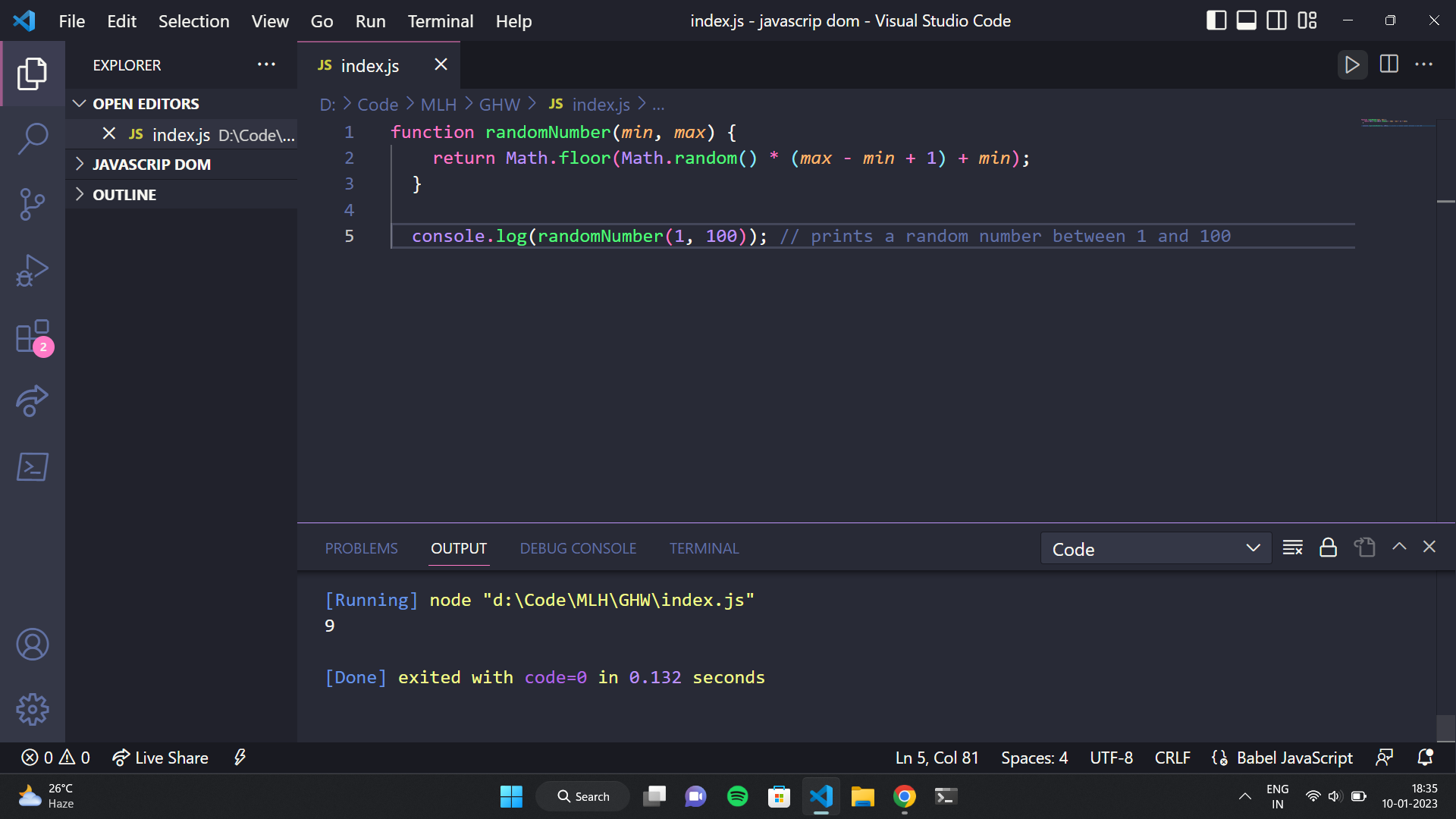Open the Manage settings gear

(x=33, y=710)
